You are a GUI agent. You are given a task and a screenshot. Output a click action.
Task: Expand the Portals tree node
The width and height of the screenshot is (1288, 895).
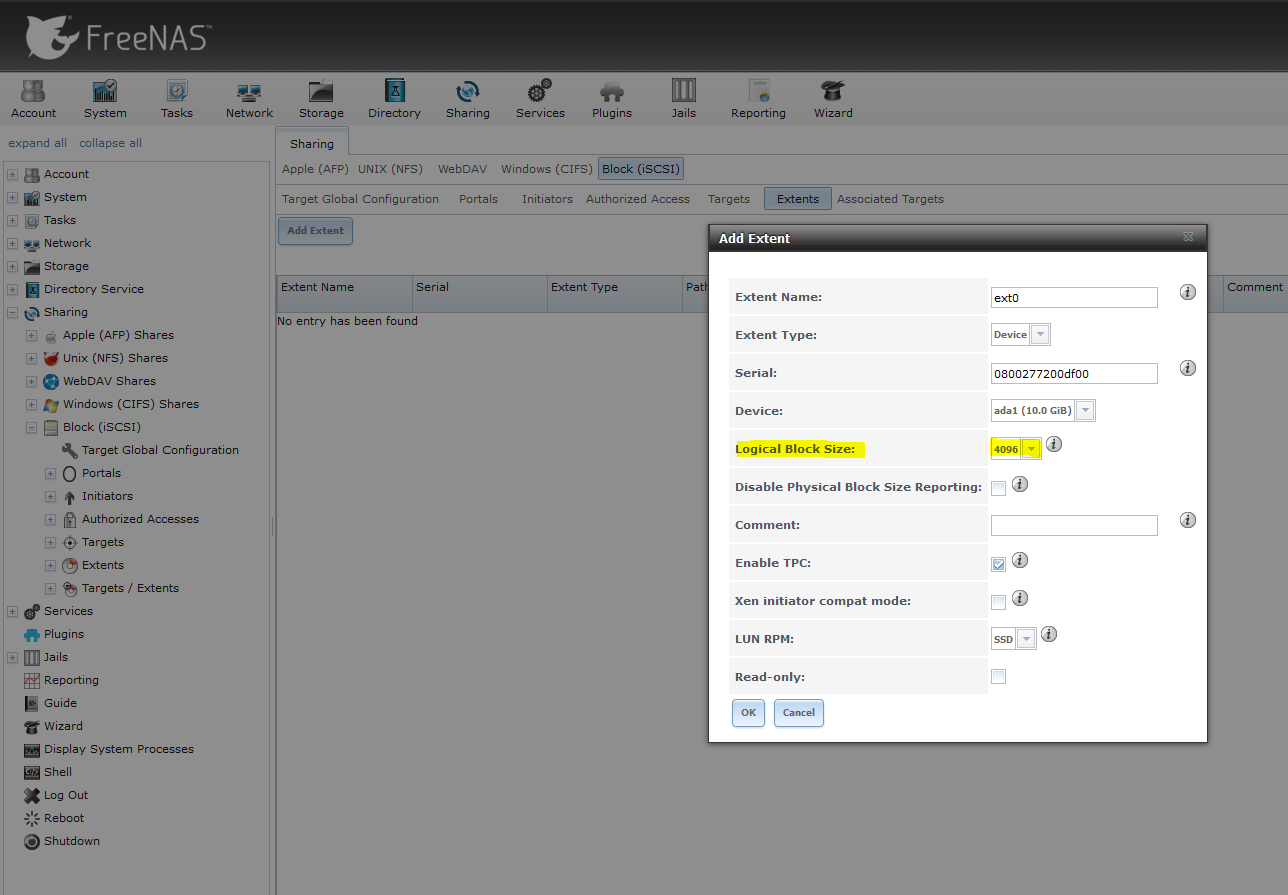[50, 473]
